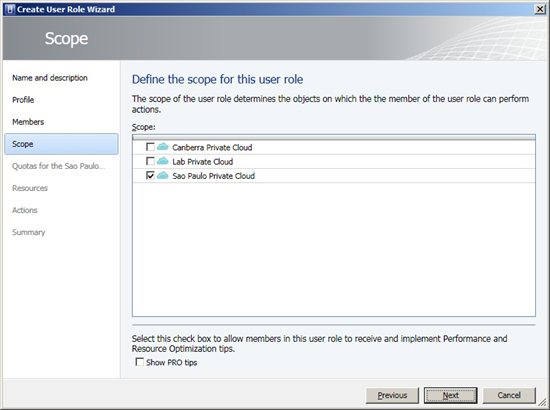
Task: Open the Actions wizard step
Action: pos(25,210)
